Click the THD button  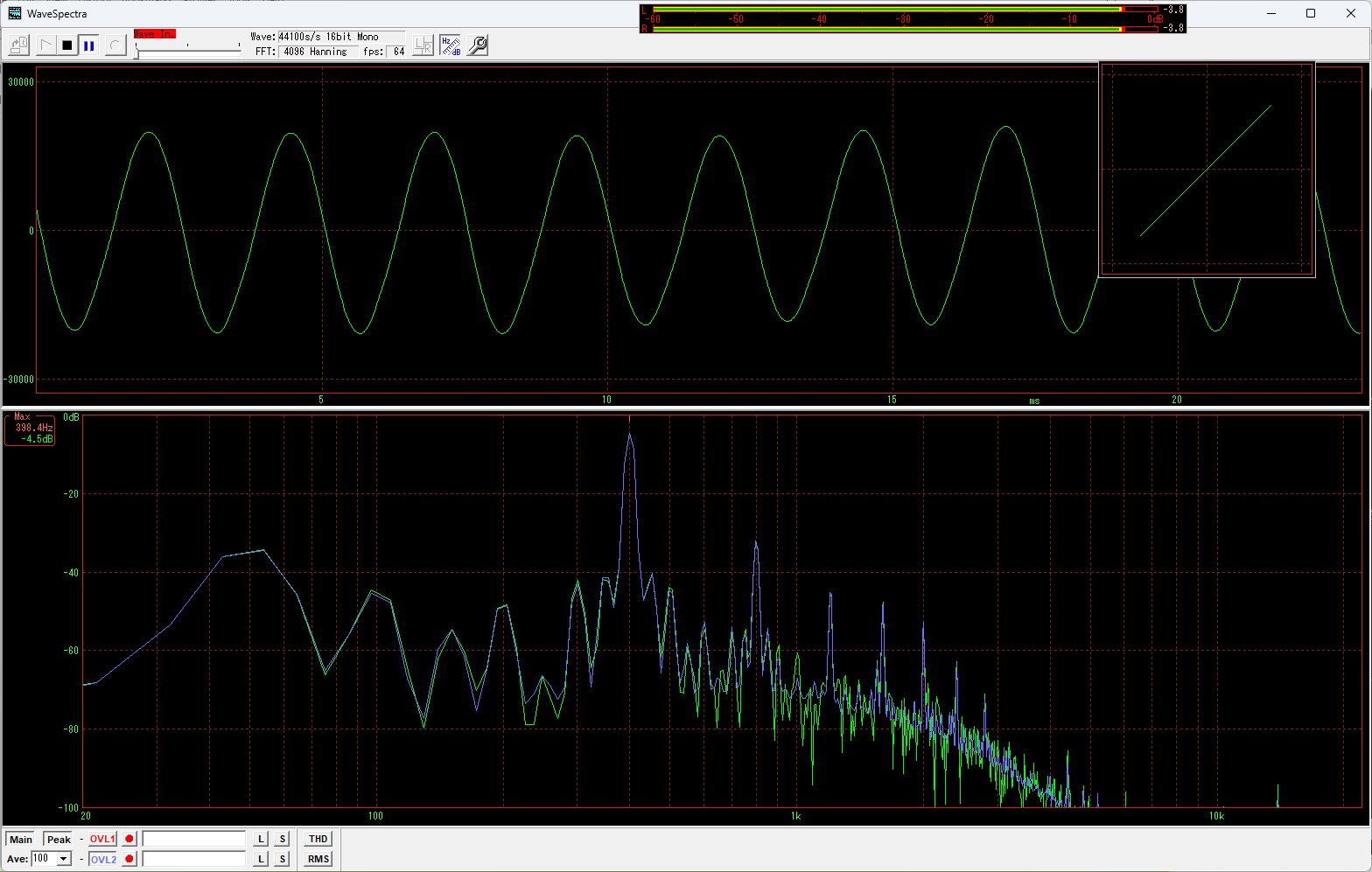[318, 839]
